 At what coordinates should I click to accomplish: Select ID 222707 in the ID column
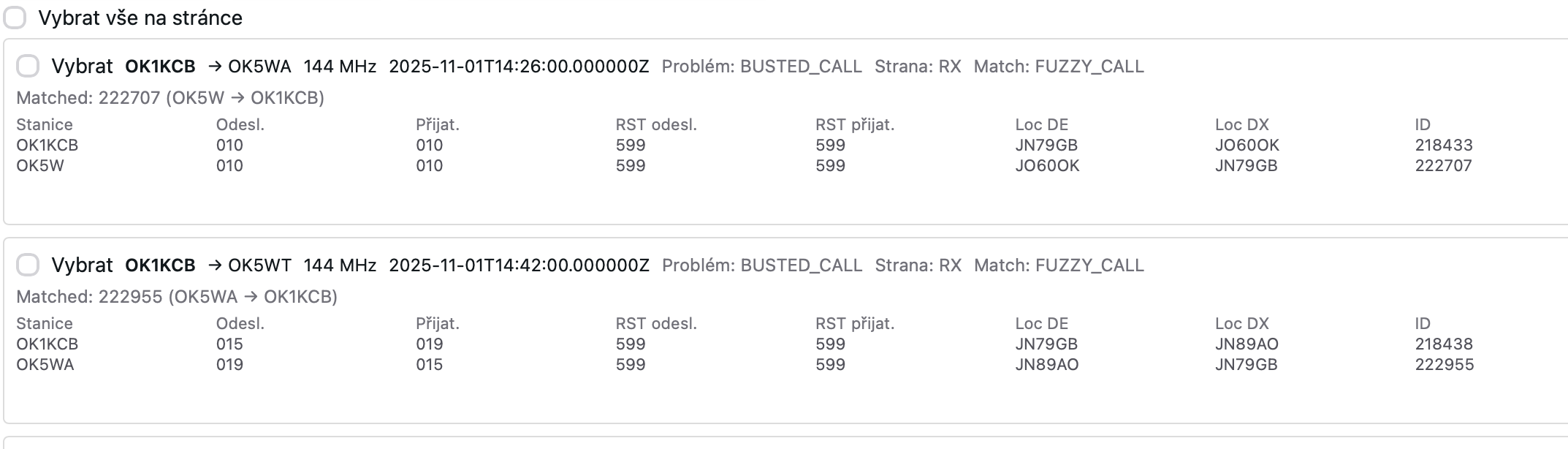pyautogui.click(x=1443, y=165)
